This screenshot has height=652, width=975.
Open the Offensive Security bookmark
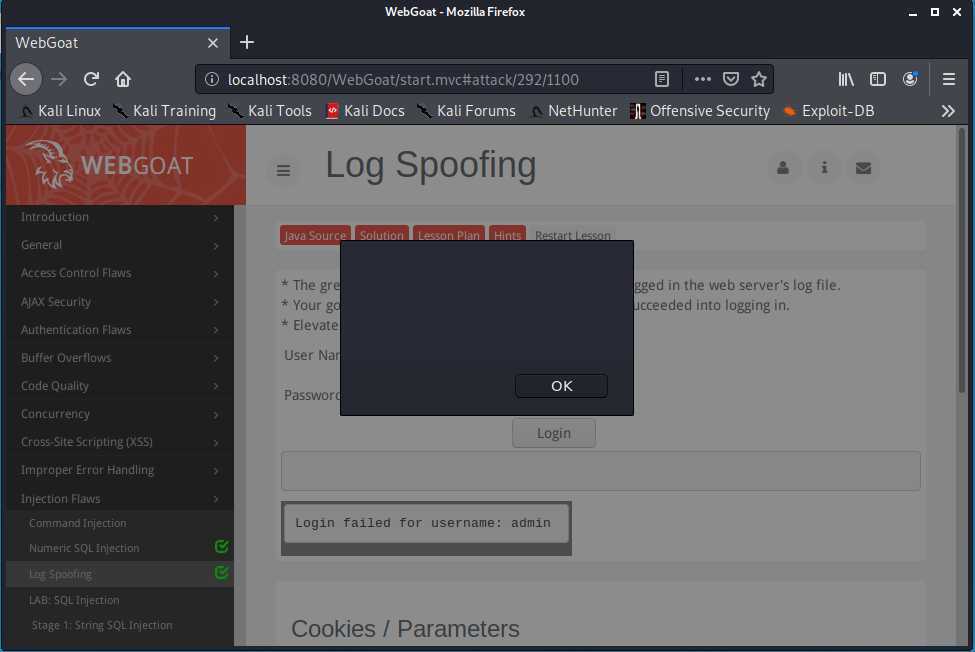pyautogui.click(x=700, y=111)
